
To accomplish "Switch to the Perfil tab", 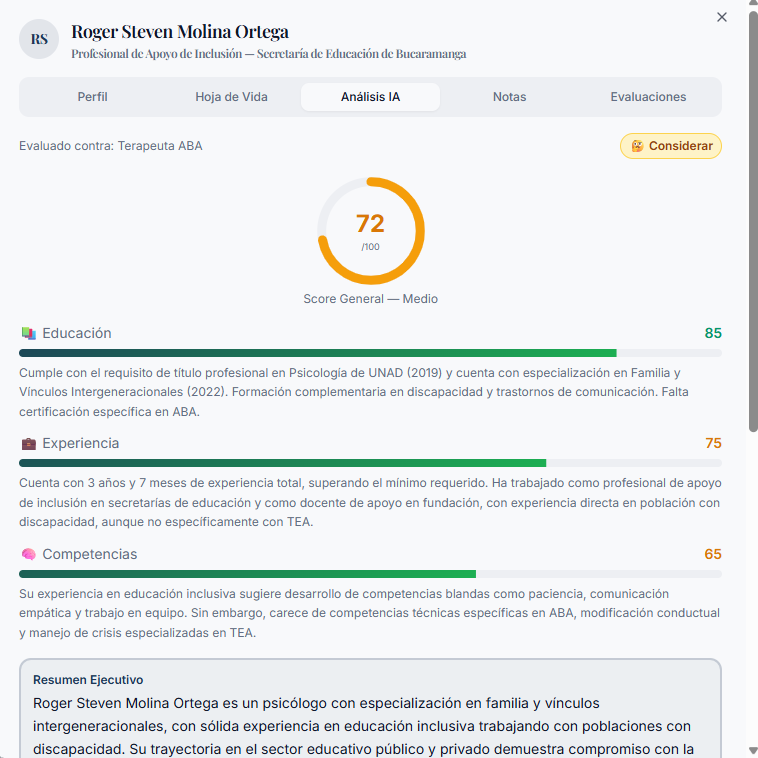I will point(92,97).
